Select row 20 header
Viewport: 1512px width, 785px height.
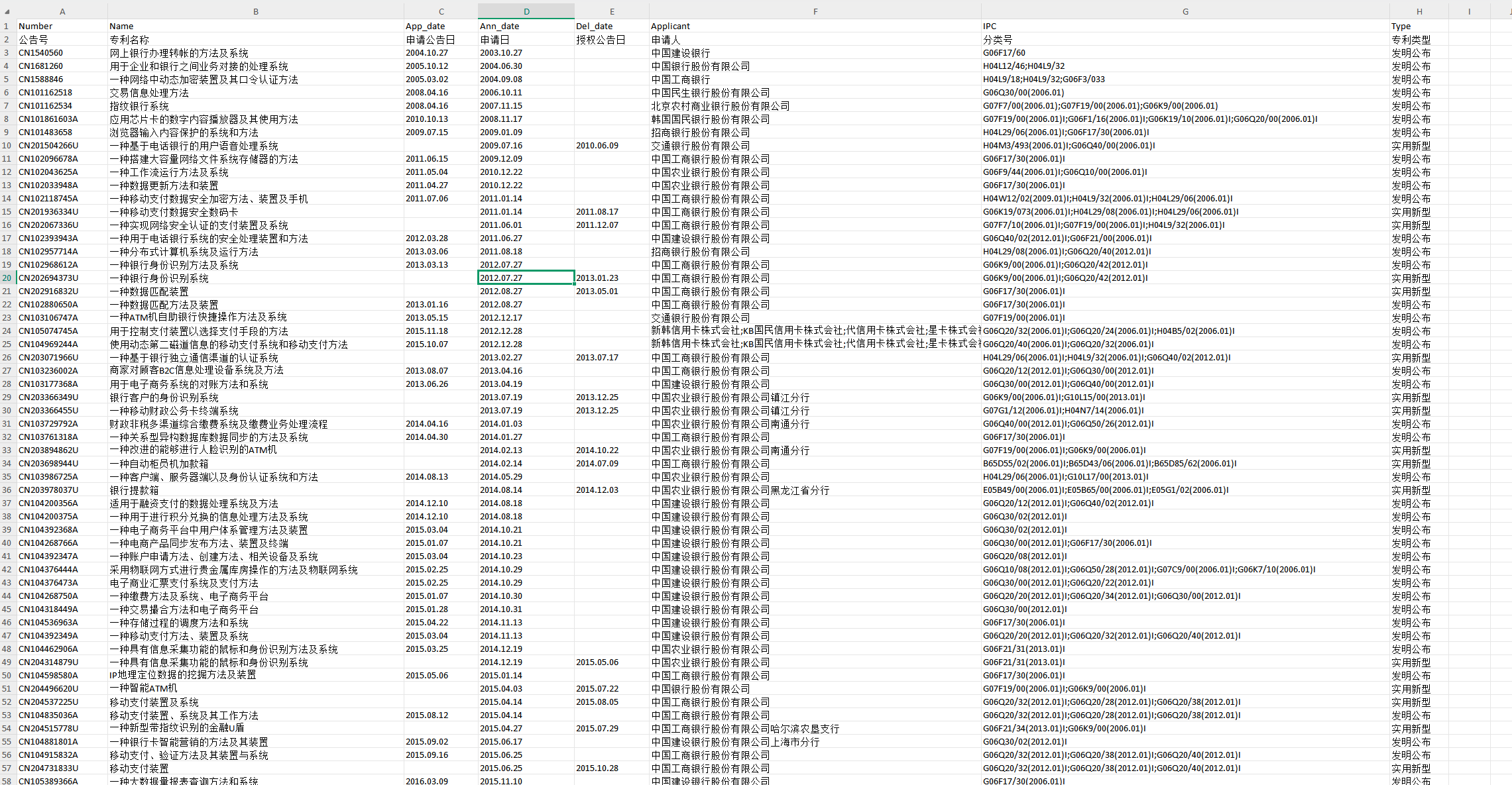click(x=7, y=278)
